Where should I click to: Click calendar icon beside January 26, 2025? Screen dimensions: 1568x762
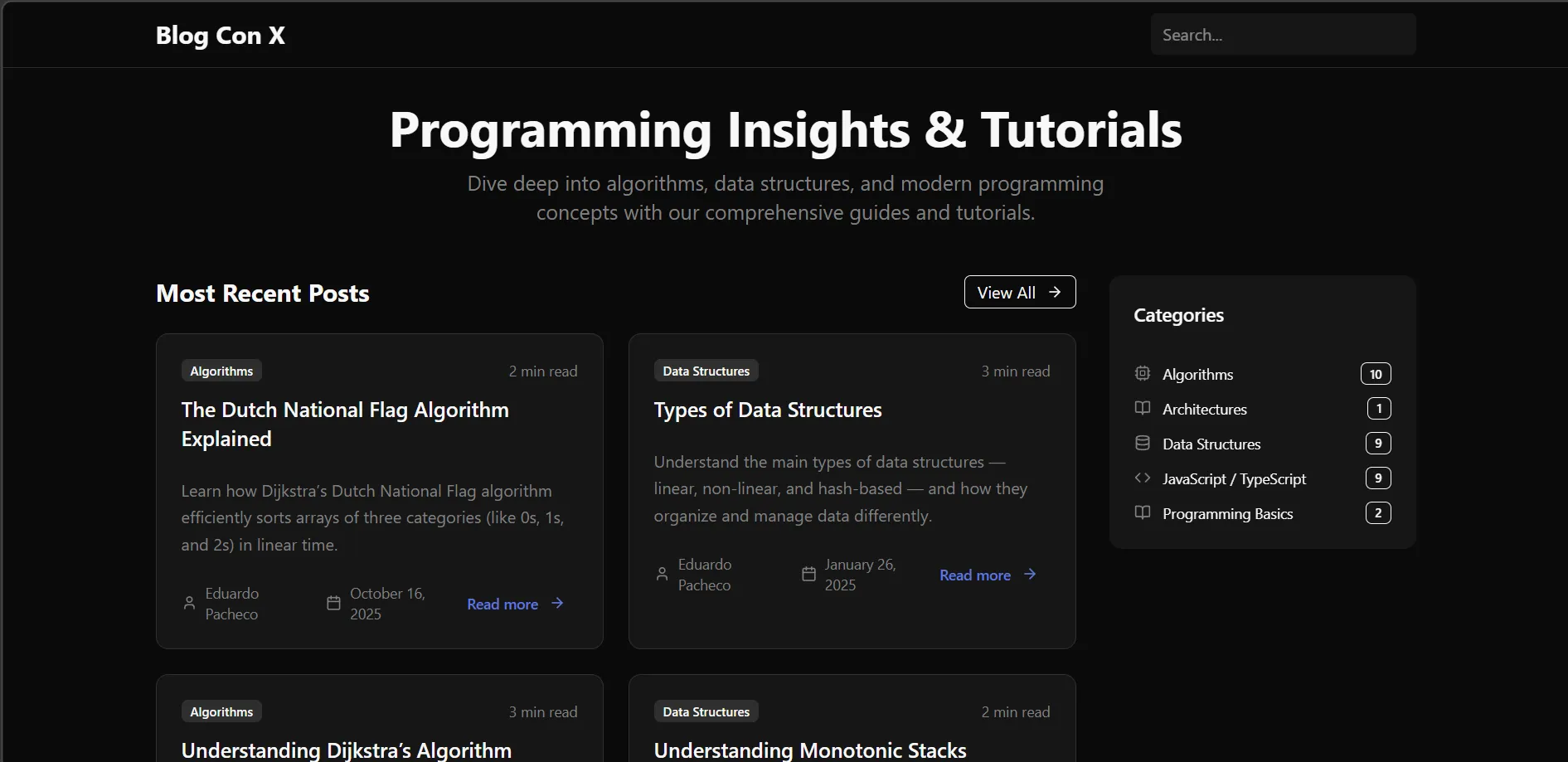tap(808, 575)
